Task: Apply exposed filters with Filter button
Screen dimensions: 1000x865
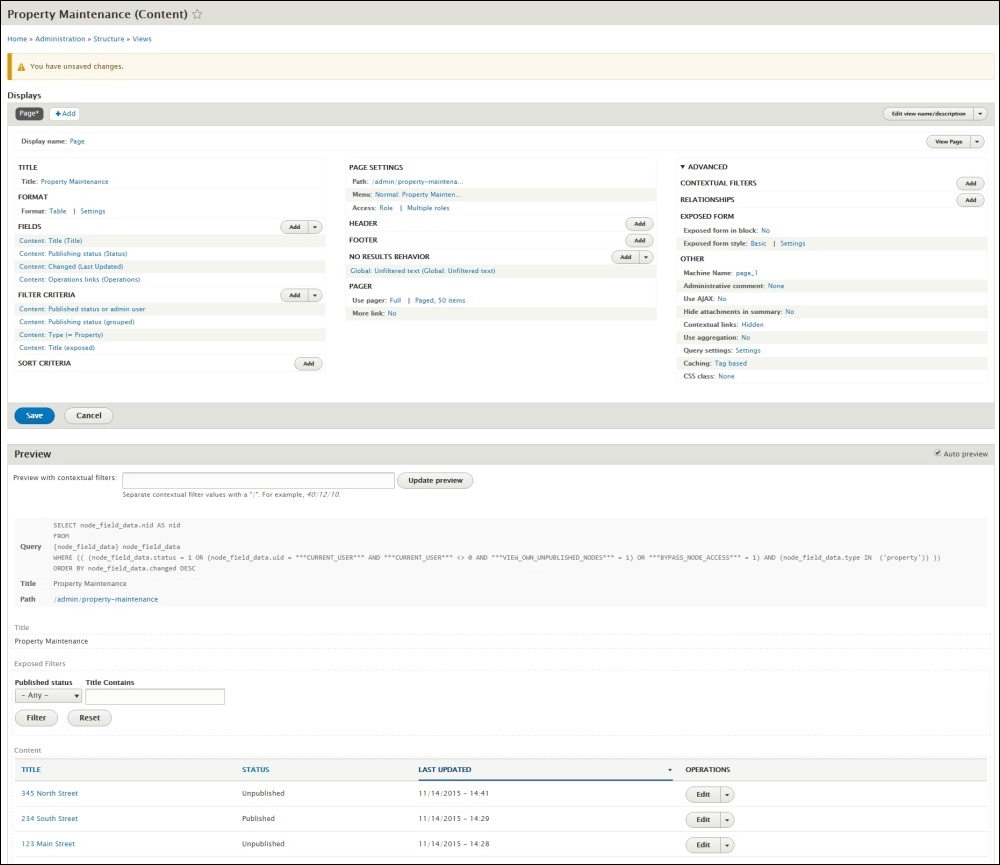Action: pyautogui.click(x=36, y=718)
